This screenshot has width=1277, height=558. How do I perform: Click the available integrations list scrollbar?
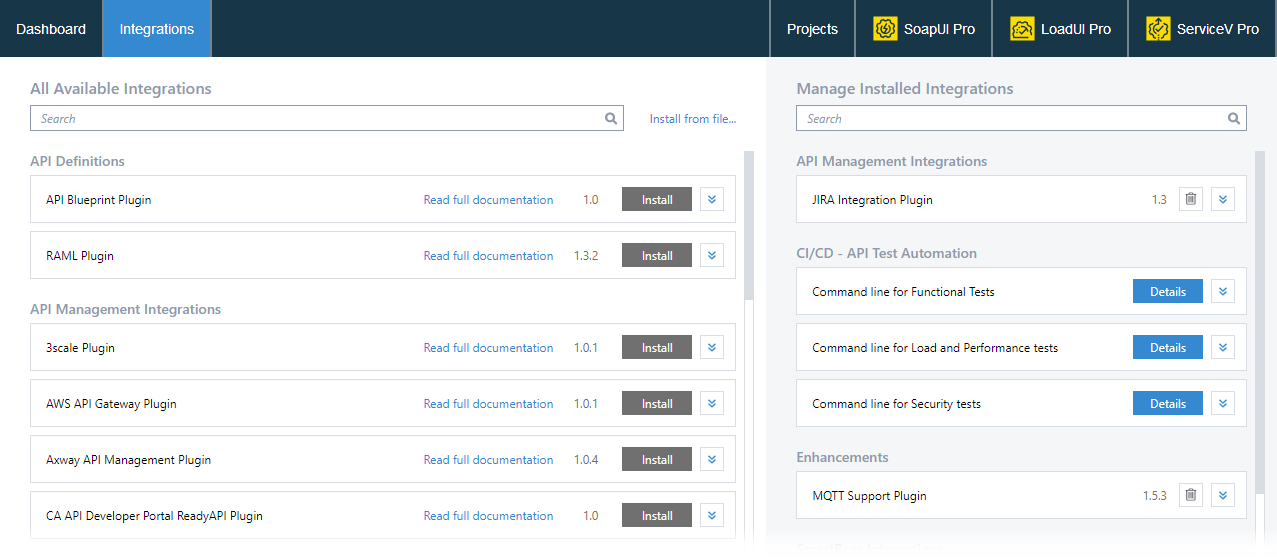pos(749,225)
